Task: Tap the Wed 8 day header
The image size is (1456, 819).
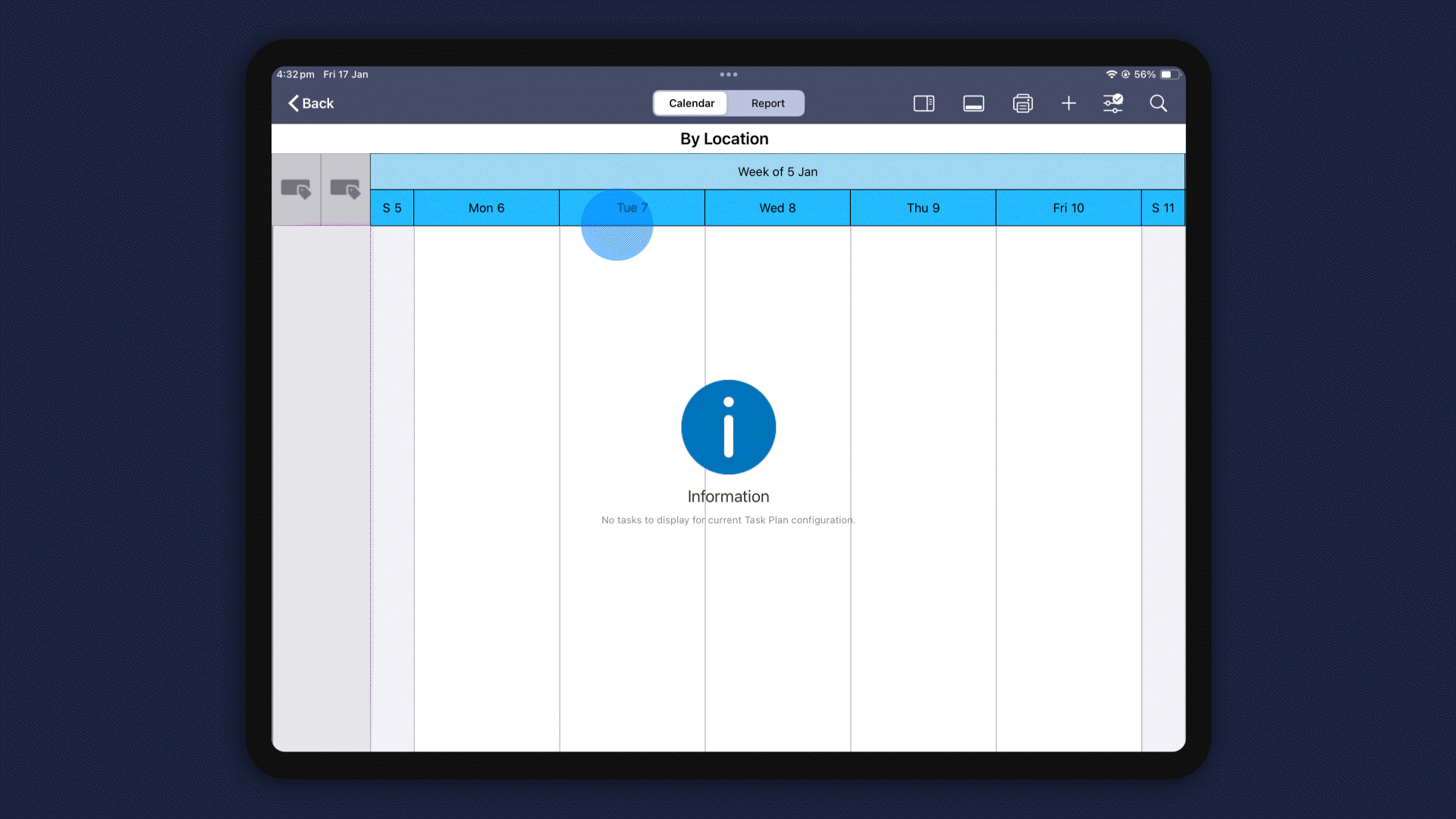Action: (x=777, y=208)
